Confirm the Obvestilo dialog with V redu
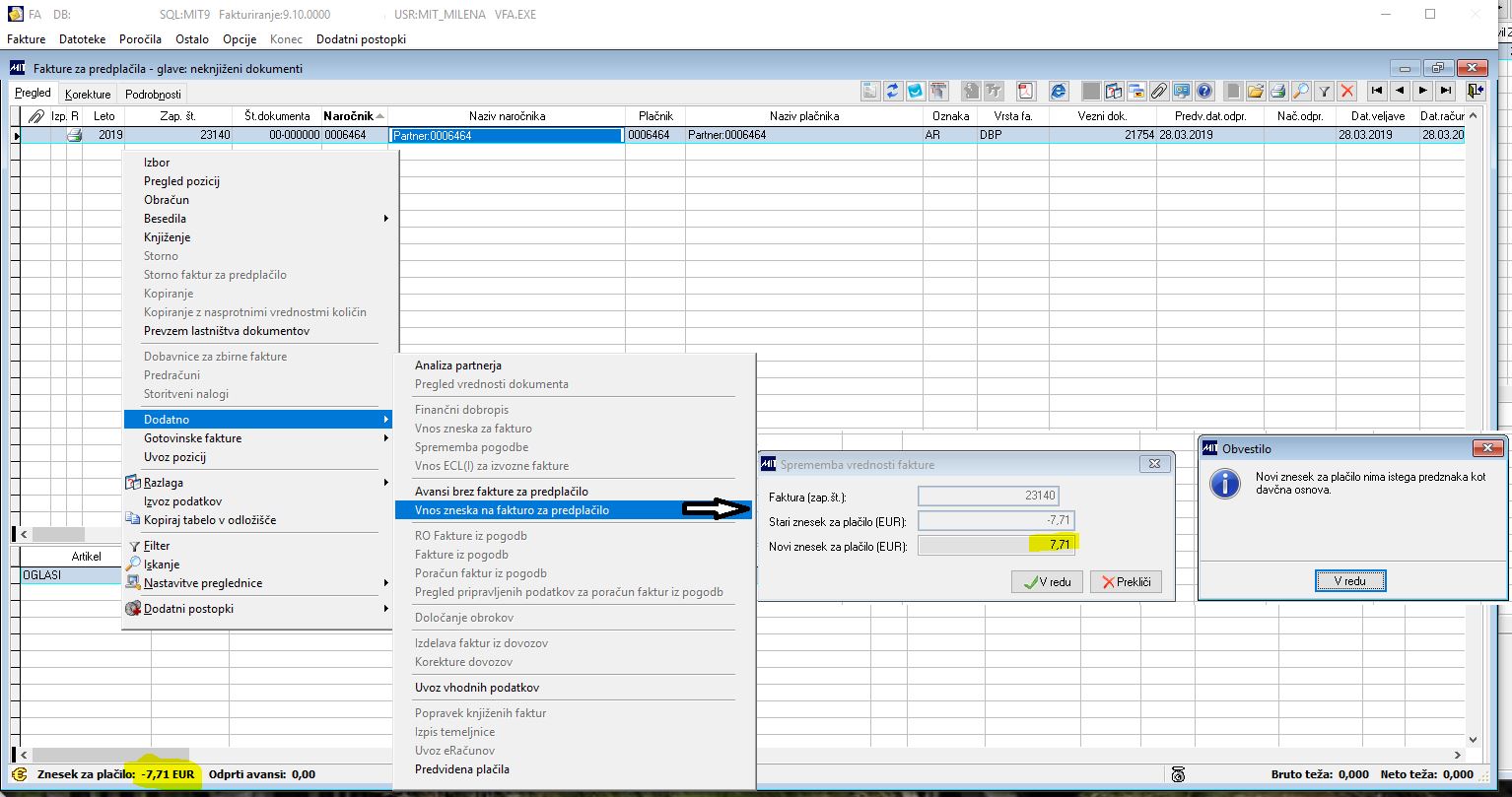 pyautogui.click(x=1350, y=581)
